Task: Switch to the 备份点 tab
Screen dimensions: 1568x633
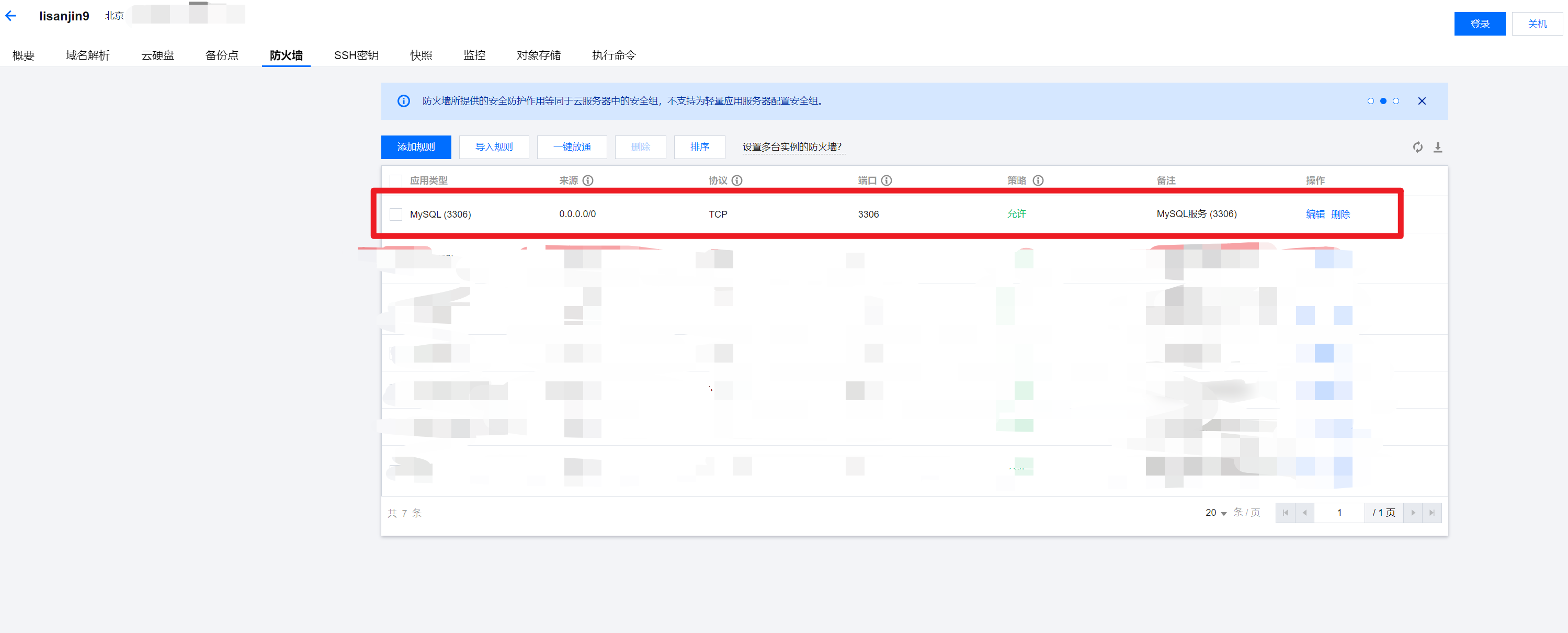Action: (x=222, y=55)
